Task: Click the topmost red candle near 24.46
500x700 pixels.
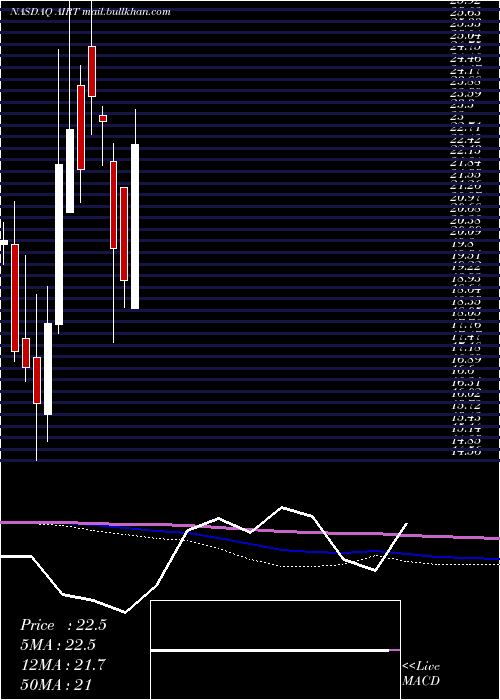Action: point(92,71)
